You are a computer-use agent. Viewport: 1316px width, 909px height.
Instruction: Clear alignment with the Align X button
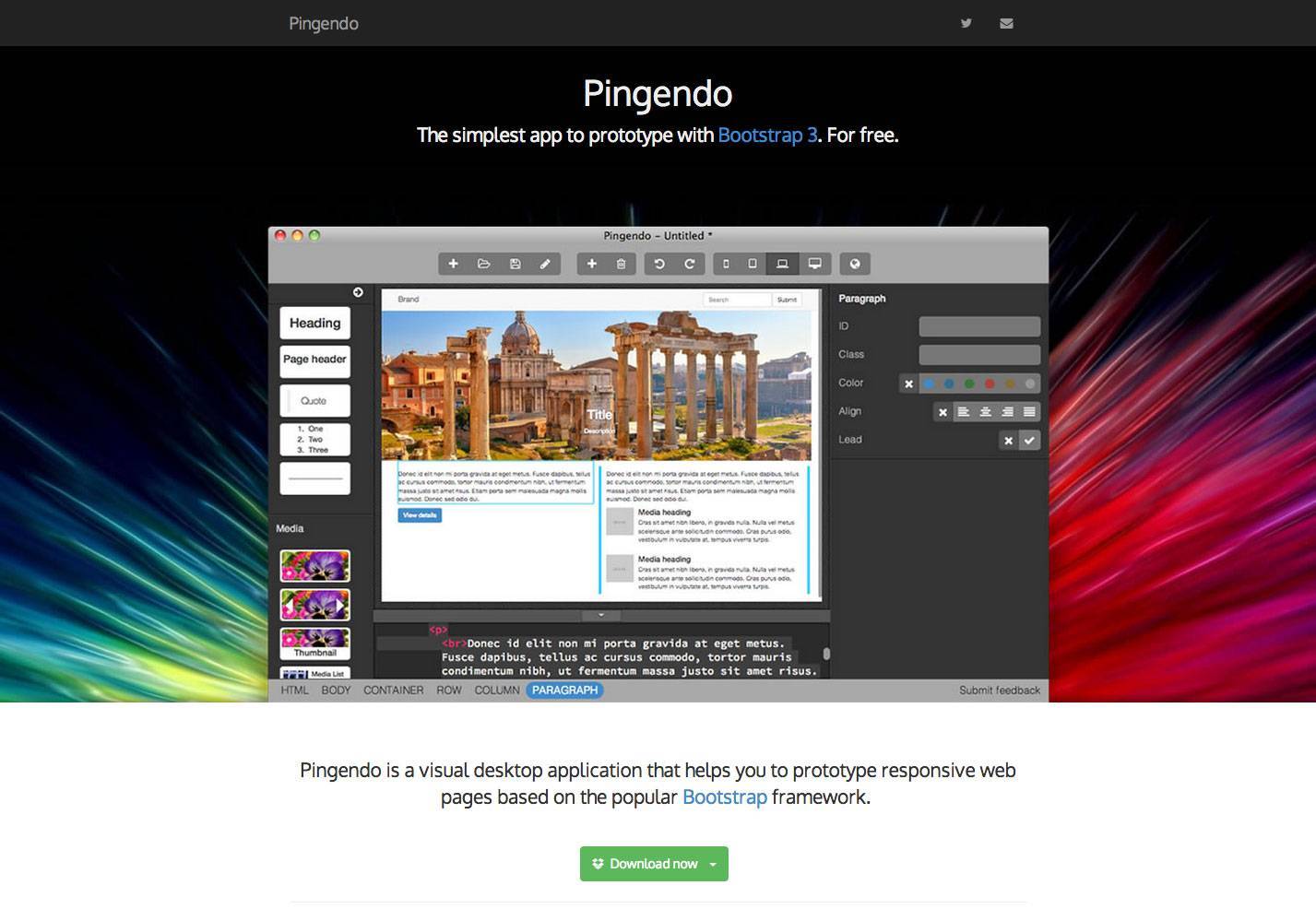coord(943,412)
